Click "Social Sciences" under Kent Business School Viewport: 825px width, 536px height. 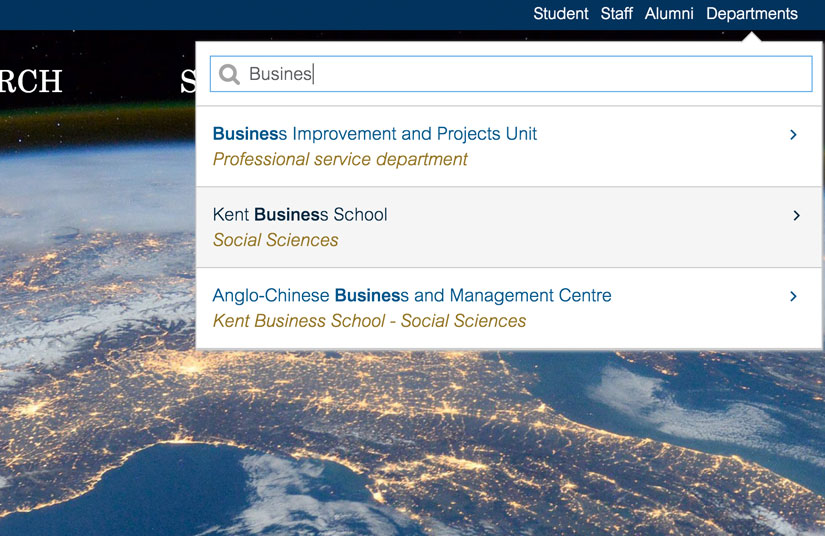pyautogui.click(x=276, y=241)
